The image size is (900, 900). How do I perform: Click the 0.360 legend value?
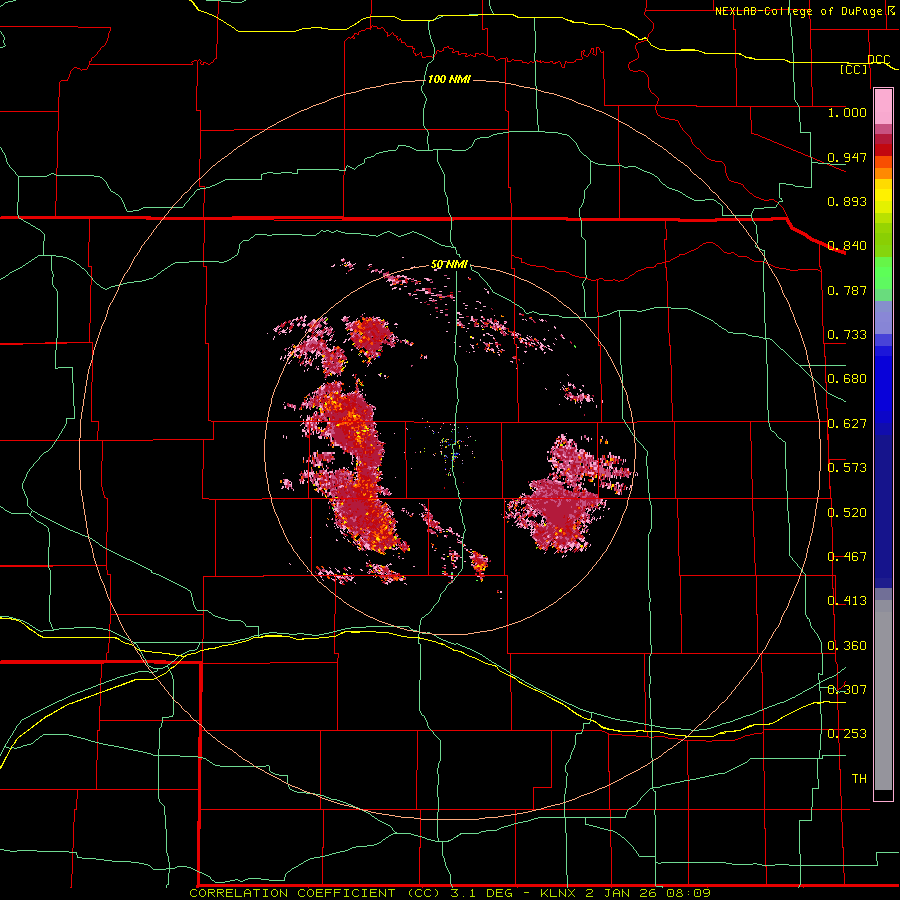[x=847, y=646]
